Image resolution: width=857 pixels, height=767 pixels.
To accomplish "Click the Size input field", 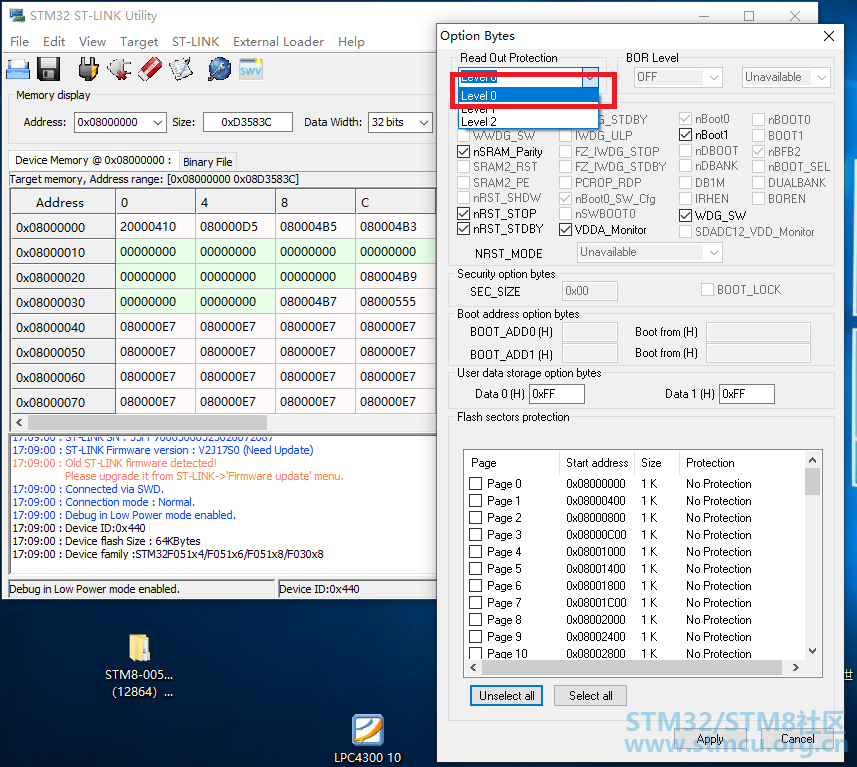I will click(248, 122).
